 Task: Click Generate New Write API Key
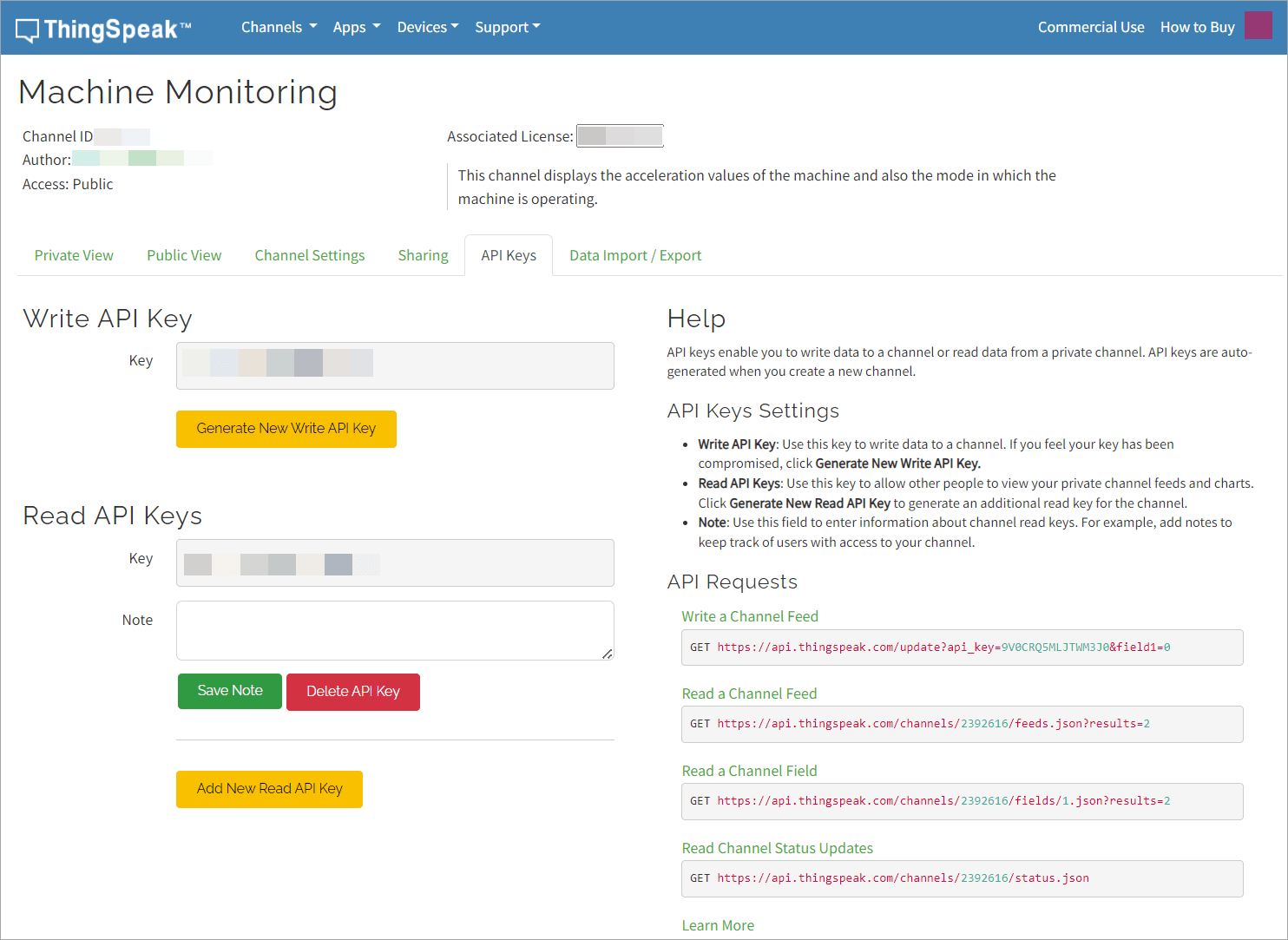286,429
